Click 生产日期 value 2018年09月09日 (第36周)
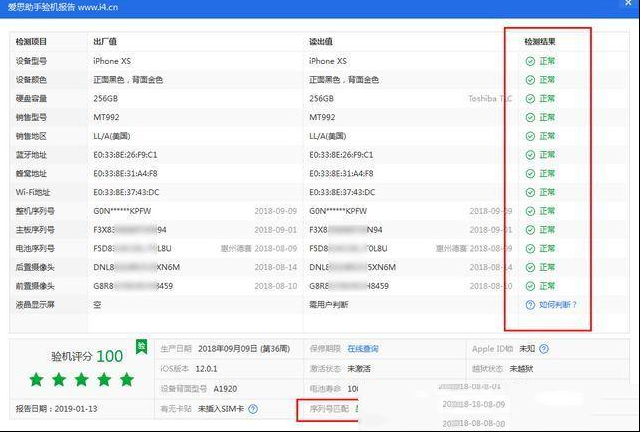This screenshot has height=432, width=640. point(244,349)
